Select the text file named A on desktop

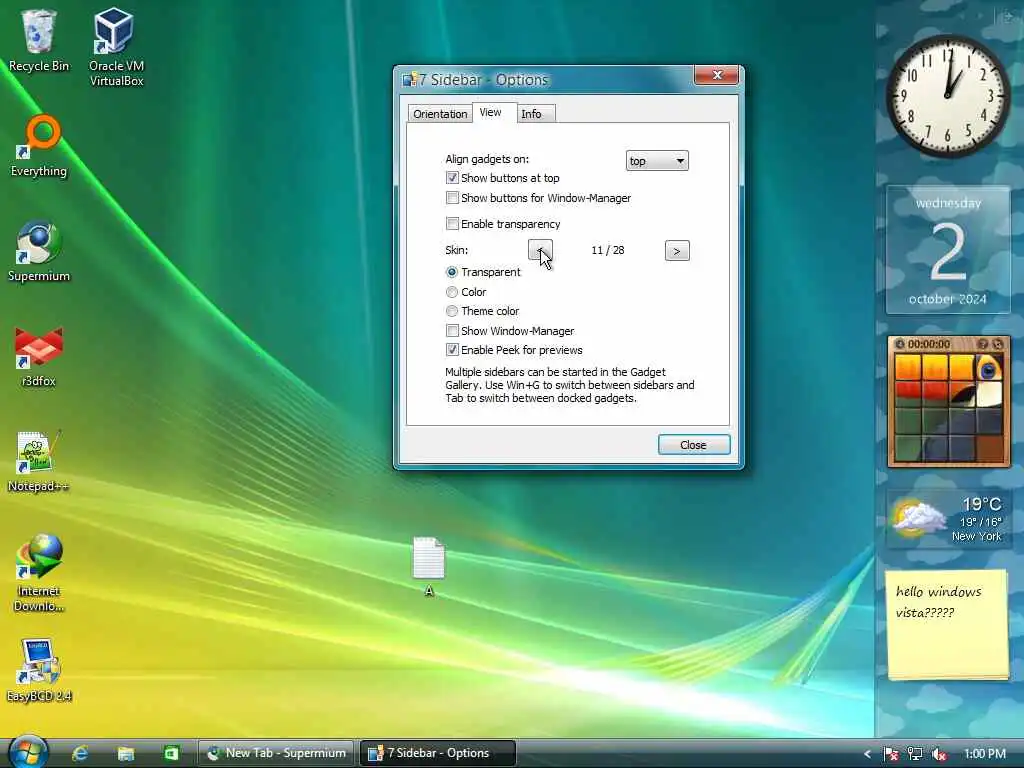pyautogui.click(x=429, y=567)
